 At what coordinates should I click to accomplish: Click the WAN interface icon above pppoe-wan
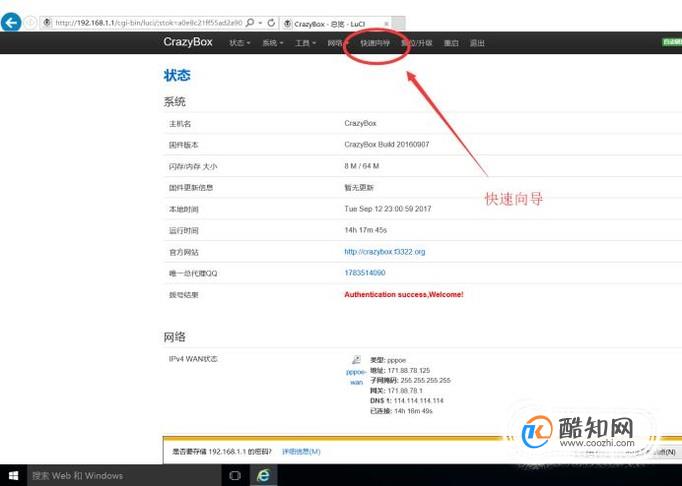356,360
